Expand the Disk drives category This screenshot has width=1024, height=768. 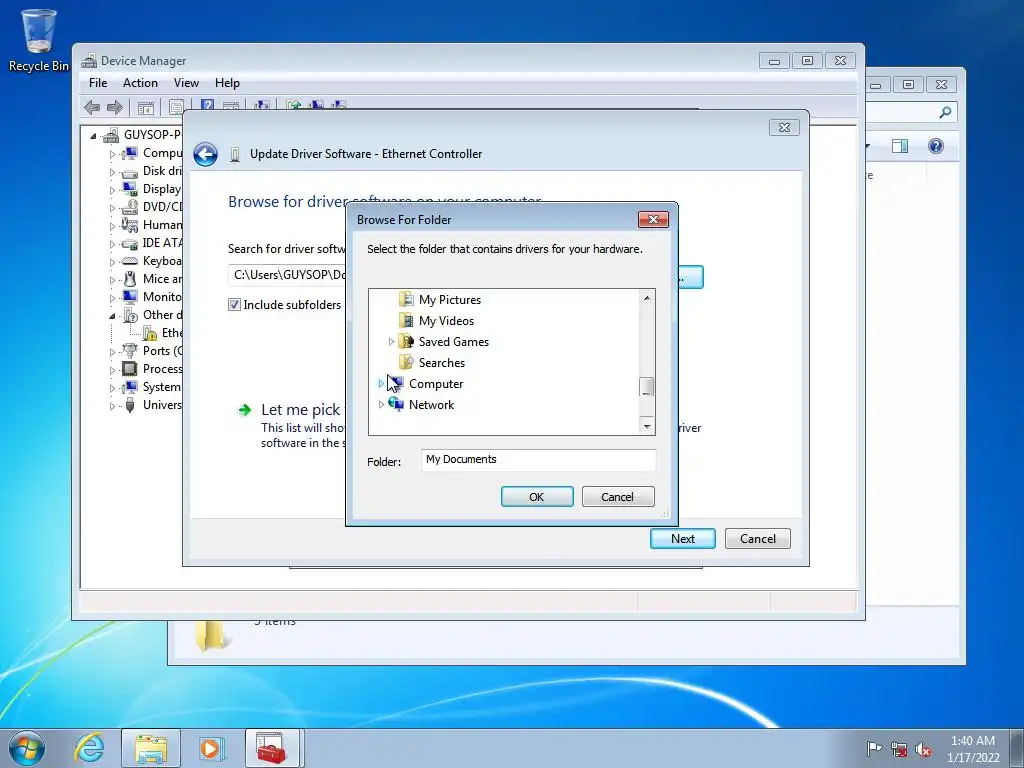112,172
